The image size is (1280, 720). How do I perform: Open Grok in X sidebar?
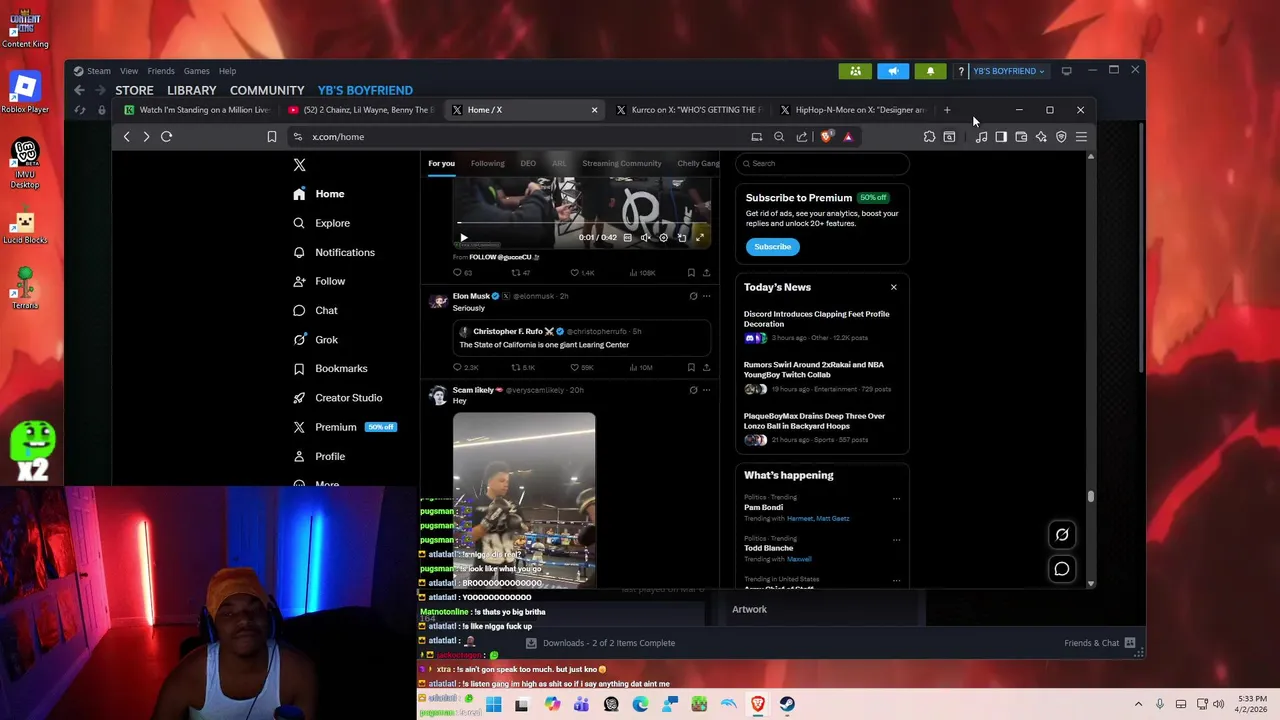click(316, 340)
